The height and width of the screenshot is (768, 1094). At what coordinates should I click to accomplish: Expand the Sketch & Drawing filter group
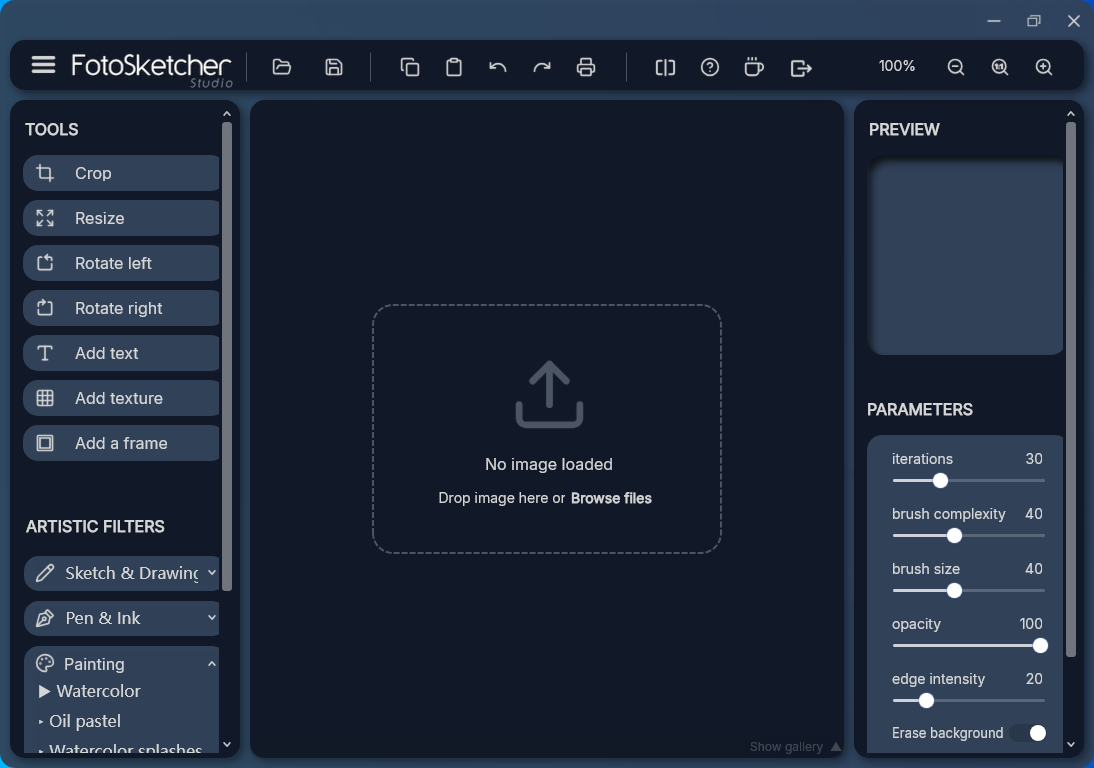[122, 573]
